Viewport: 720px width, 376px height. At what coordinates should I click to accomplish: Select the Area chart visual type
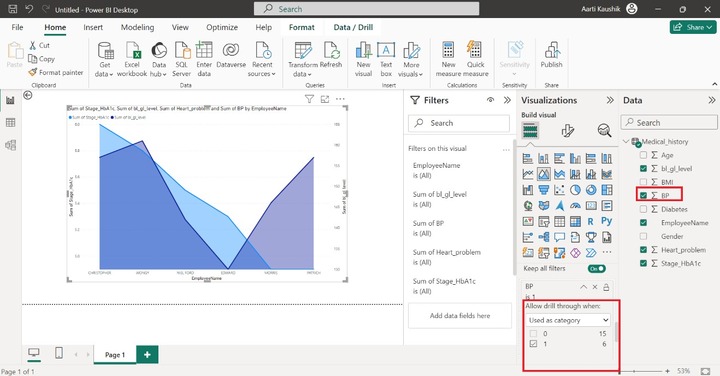click(x=544, y=174)
